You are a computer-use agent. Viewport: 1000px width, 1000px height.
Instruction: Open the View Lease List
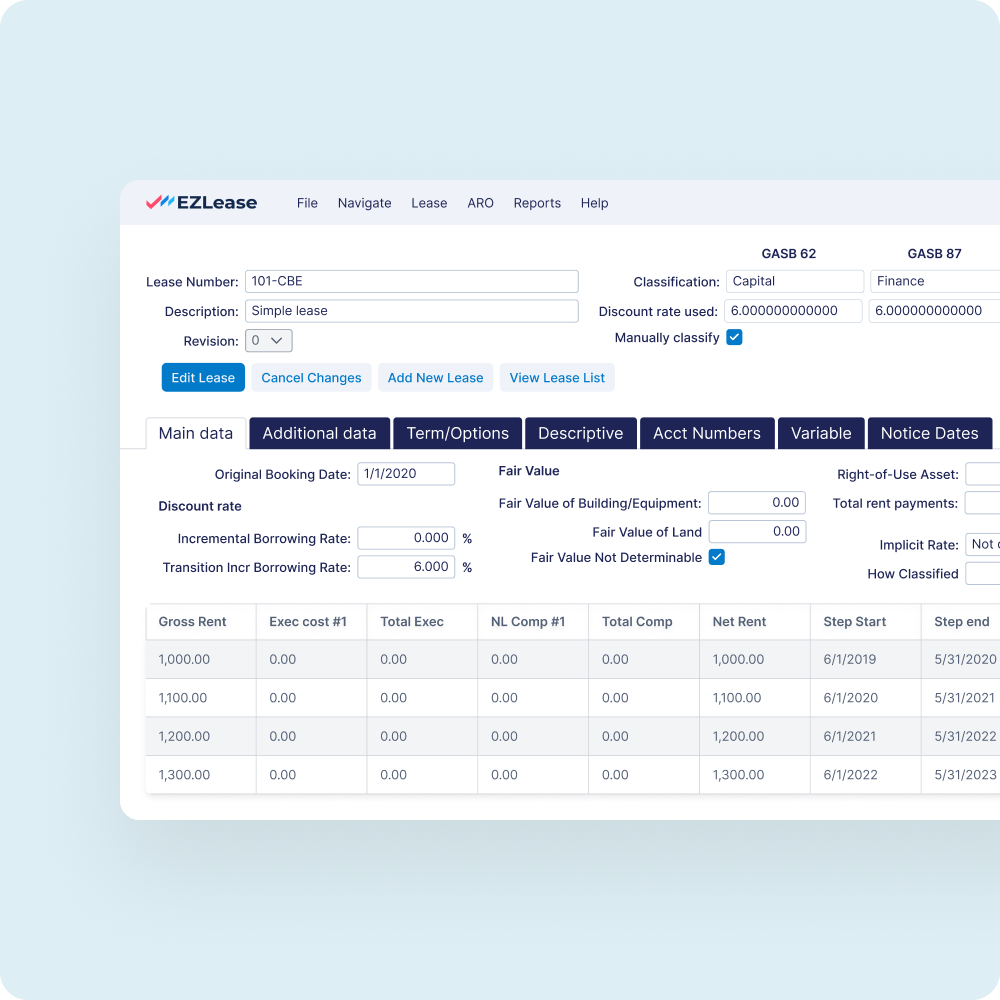[x=557, y=377]
